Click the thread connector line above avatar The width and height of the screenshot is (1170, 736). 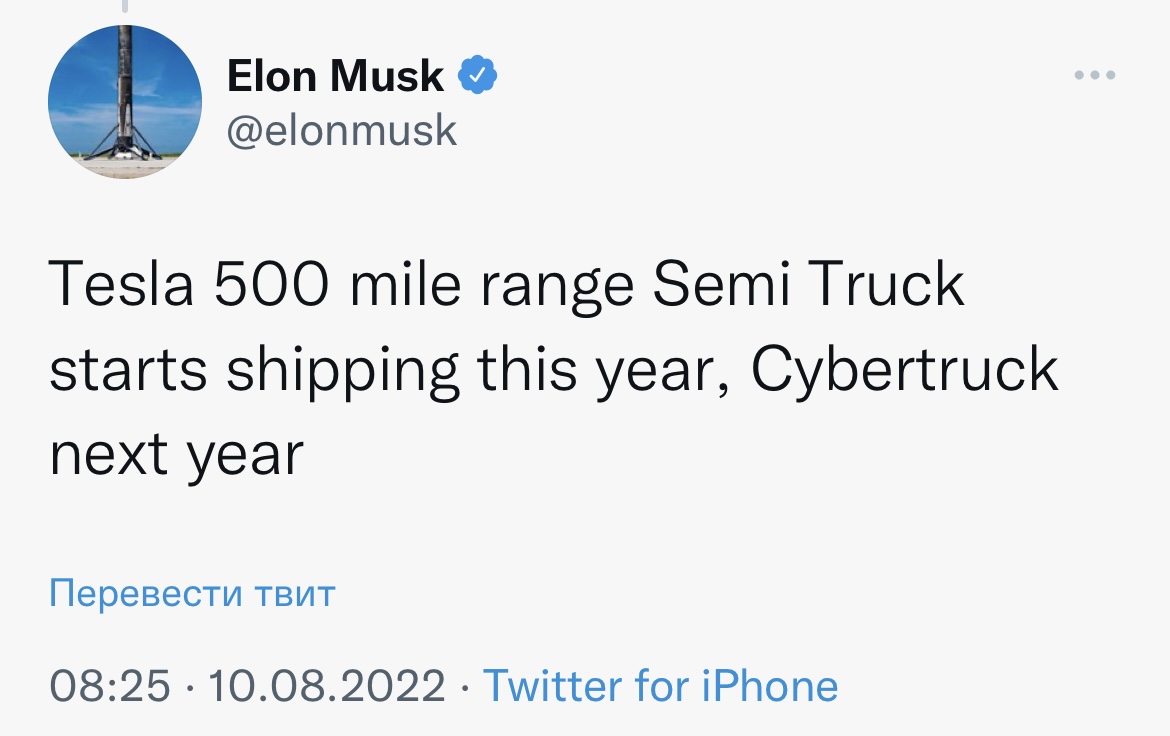click(125, 7)
